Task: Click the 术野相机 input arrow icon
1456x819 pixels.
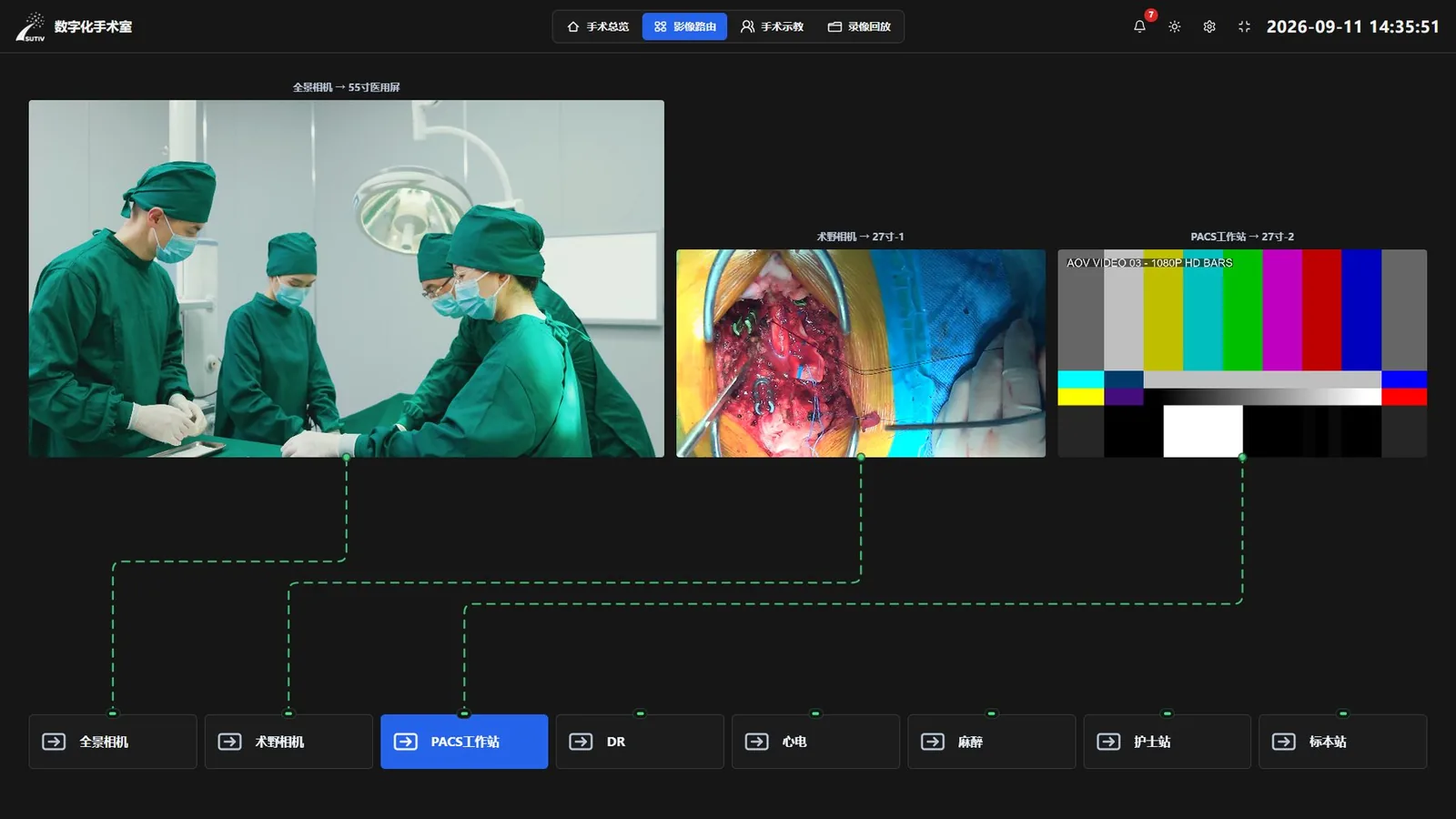Action: tap(229, 742)
